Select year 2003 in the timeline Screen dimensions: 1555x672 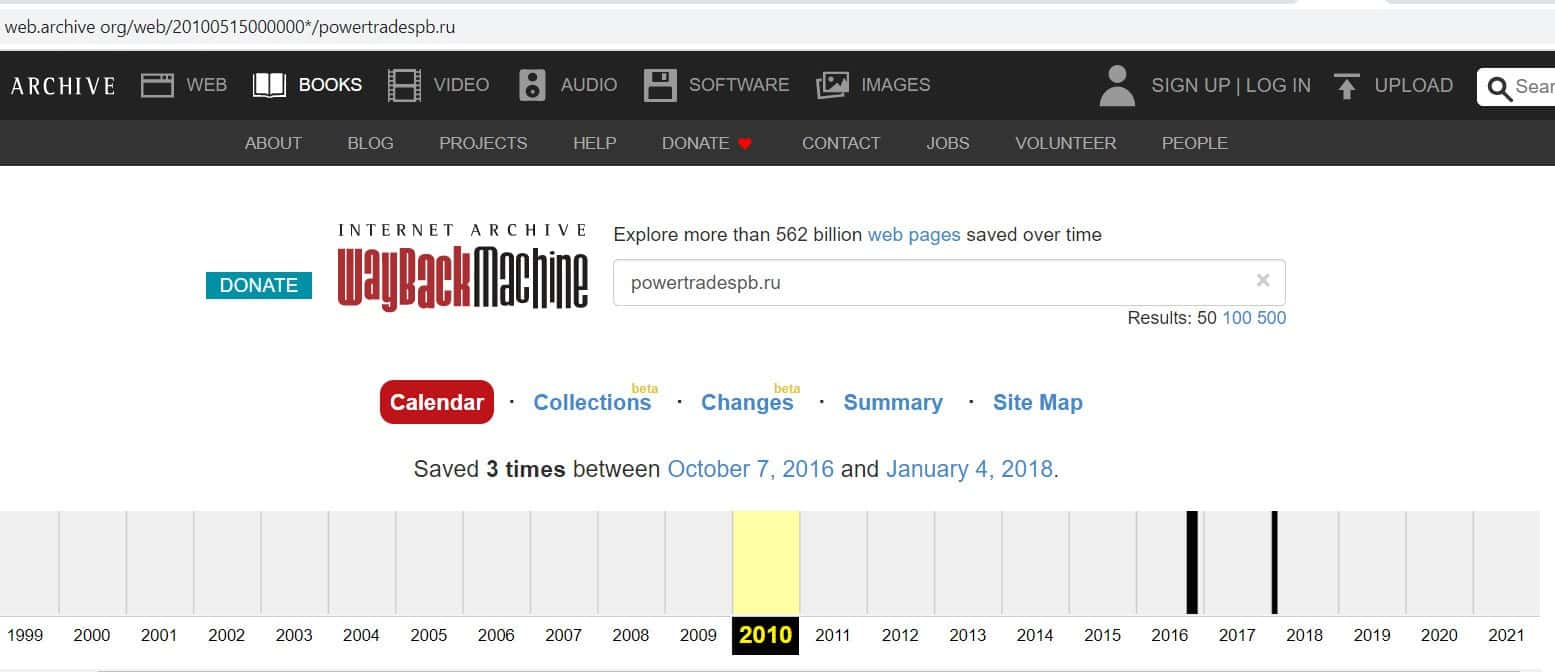294,635
